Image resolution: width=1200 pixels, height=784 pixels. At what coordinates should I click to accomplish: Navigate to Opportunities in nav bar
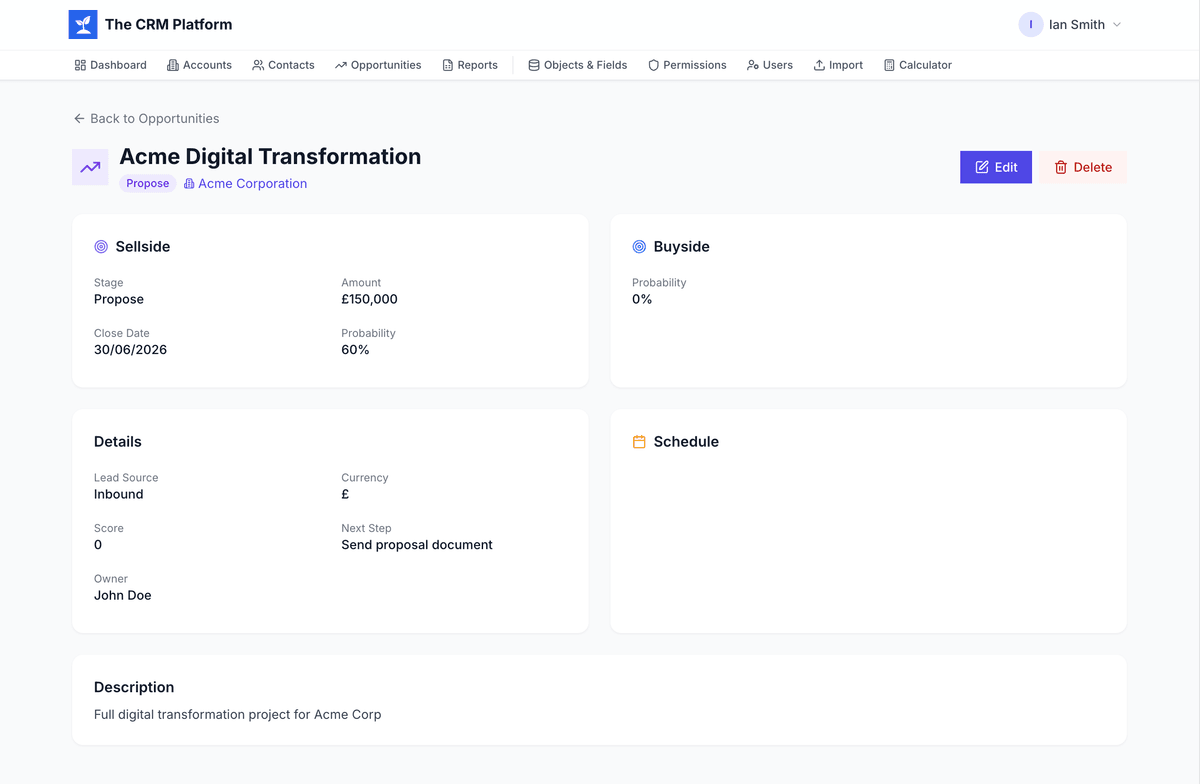378,65
